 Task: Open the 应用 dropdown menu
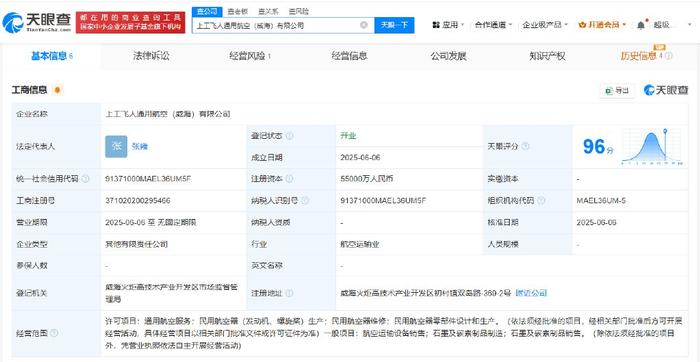tap(448, 25)
